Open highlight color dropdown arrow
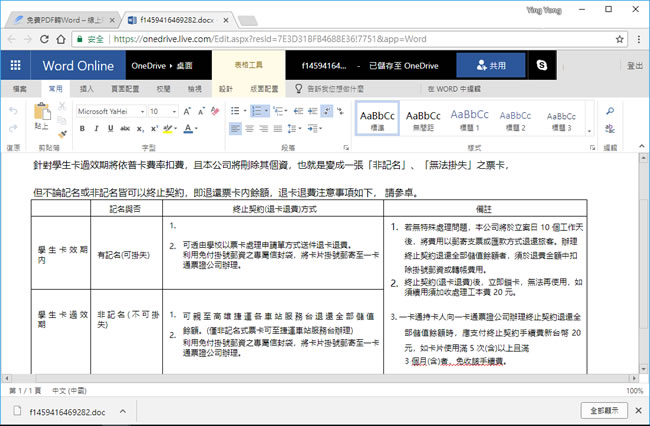This screenshot has height=426, width=650. coord(176,128)
